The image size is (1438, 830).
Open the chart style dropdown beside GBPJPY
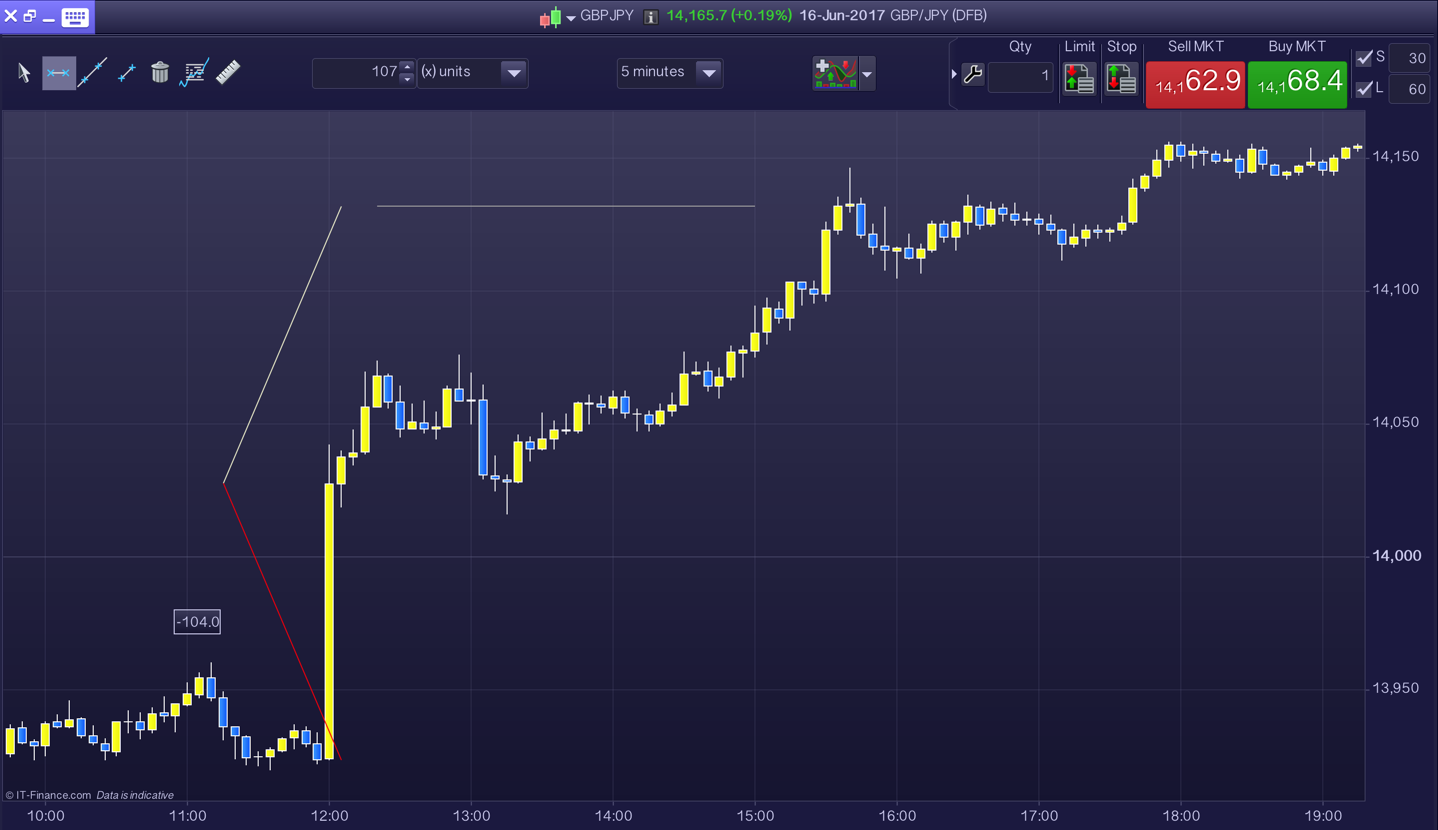point(571,17)
